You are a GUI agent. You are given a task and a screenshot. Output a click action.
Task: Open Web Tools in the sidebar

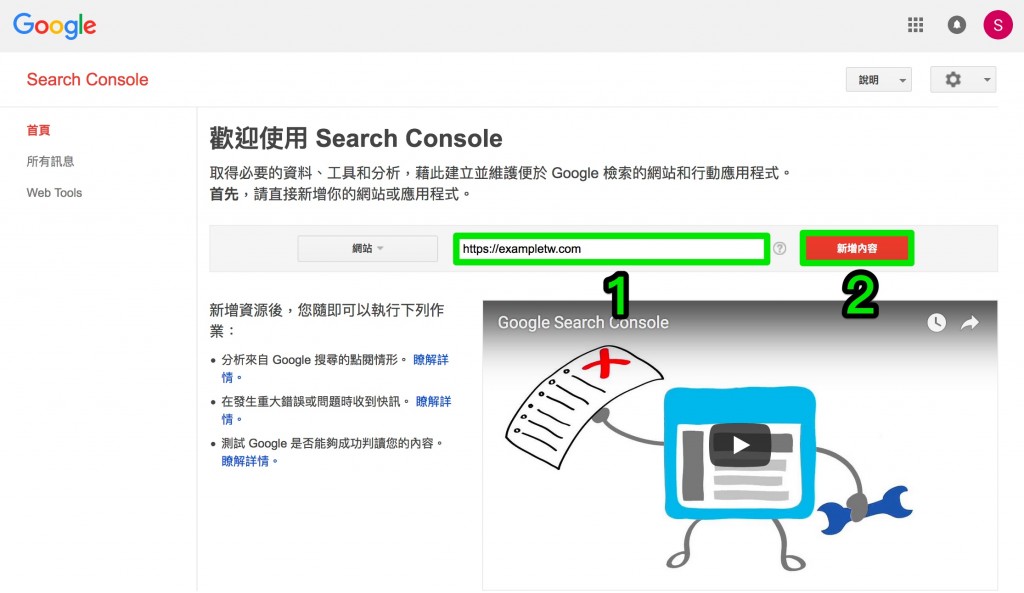[54, 193]
